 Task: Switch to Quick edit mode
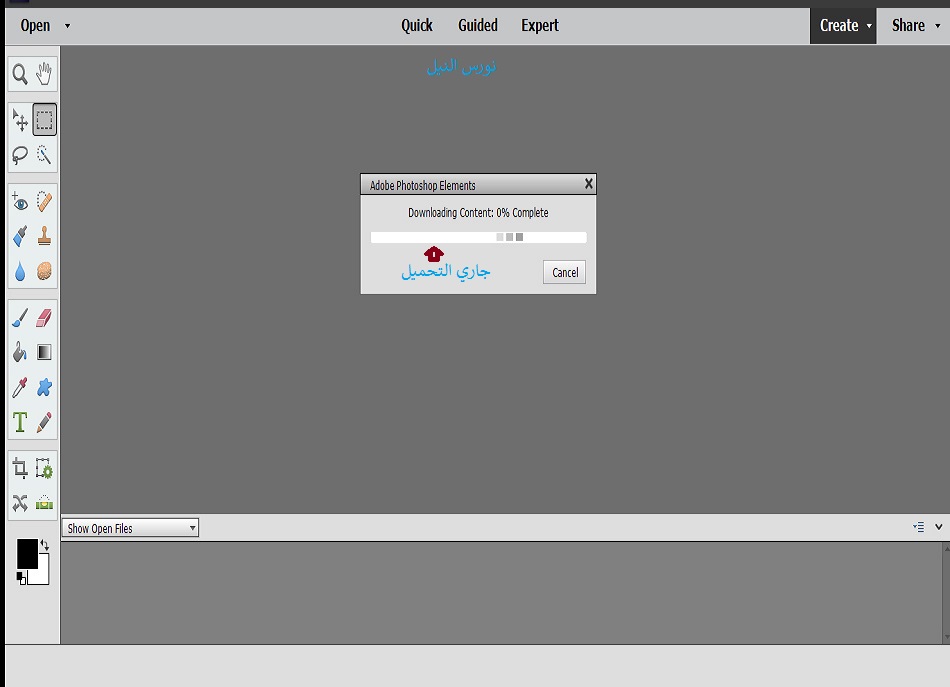[417, 26]
